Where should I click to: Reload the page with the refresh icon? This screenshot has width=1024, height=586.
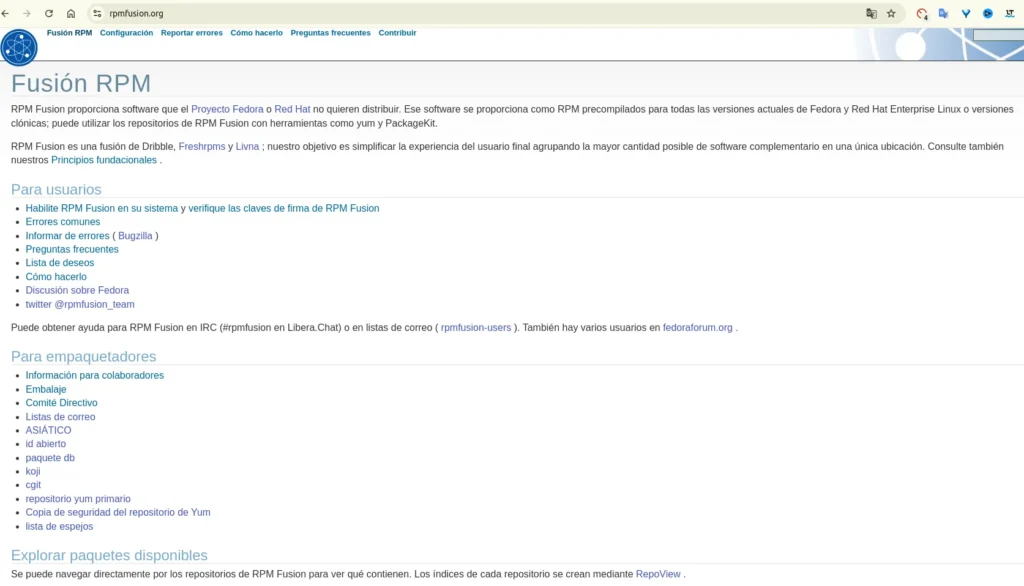pyautogui.click(x=49, y=13)
